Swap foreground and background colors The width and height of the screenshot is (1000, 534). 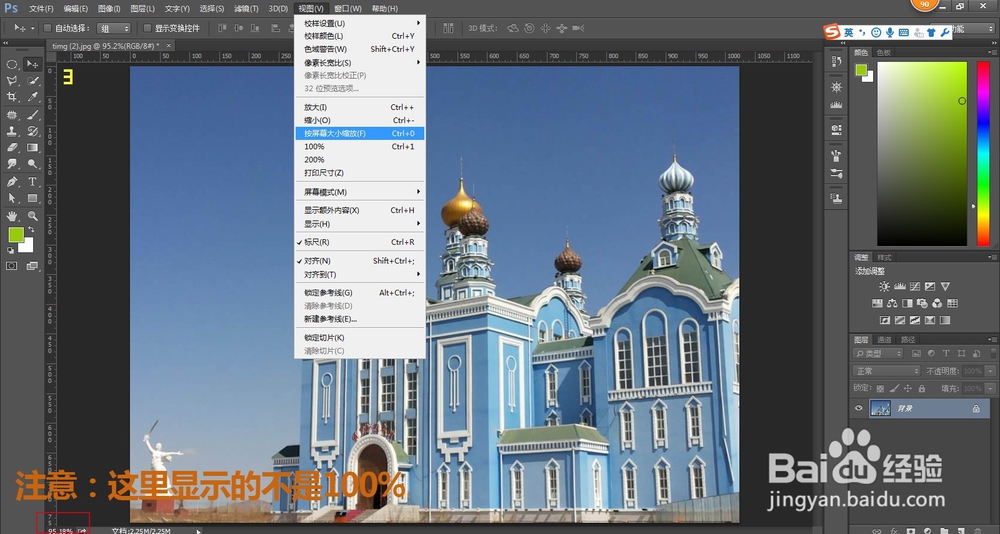click(31, 230)
